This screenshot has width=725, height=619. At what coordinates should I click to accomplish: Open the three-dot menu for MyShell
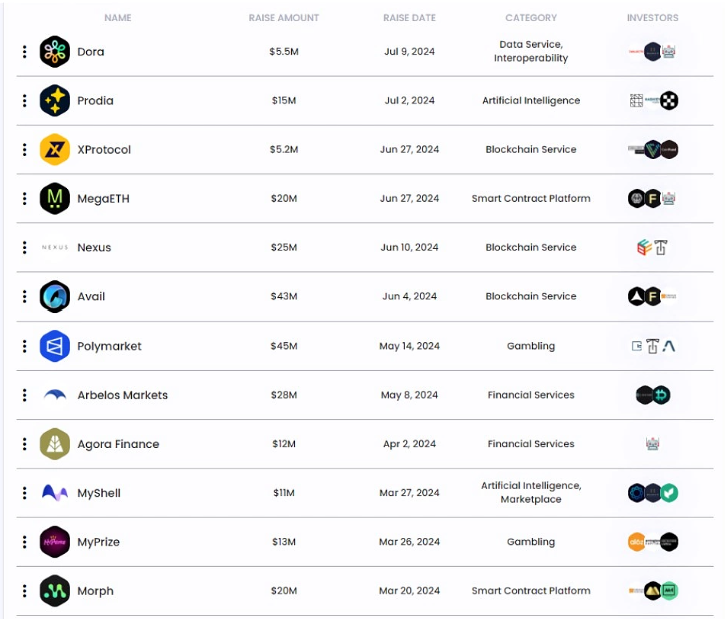25,493
